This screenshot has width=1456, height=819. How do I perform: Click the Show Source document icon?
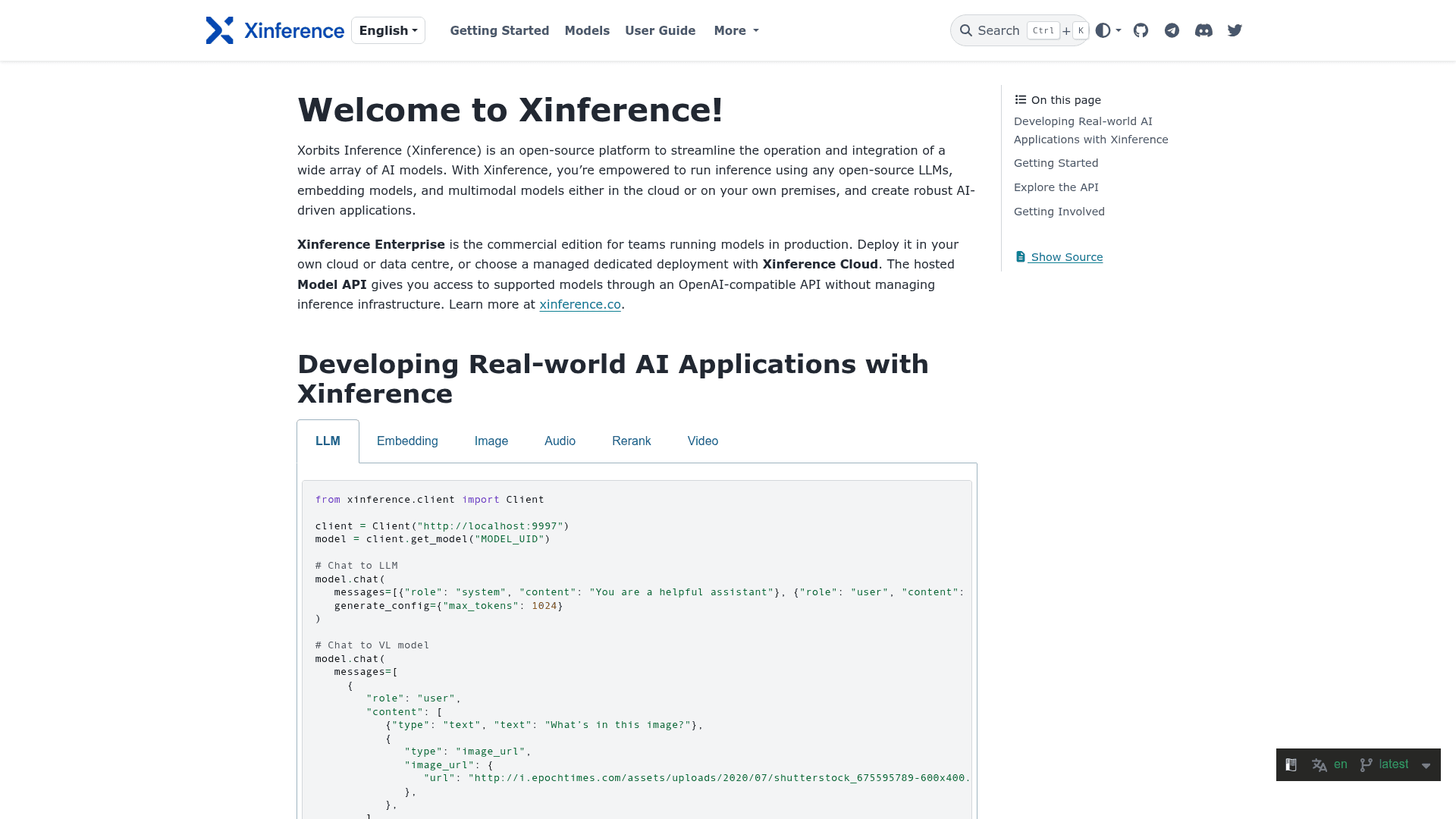[x=1021, y=256]
